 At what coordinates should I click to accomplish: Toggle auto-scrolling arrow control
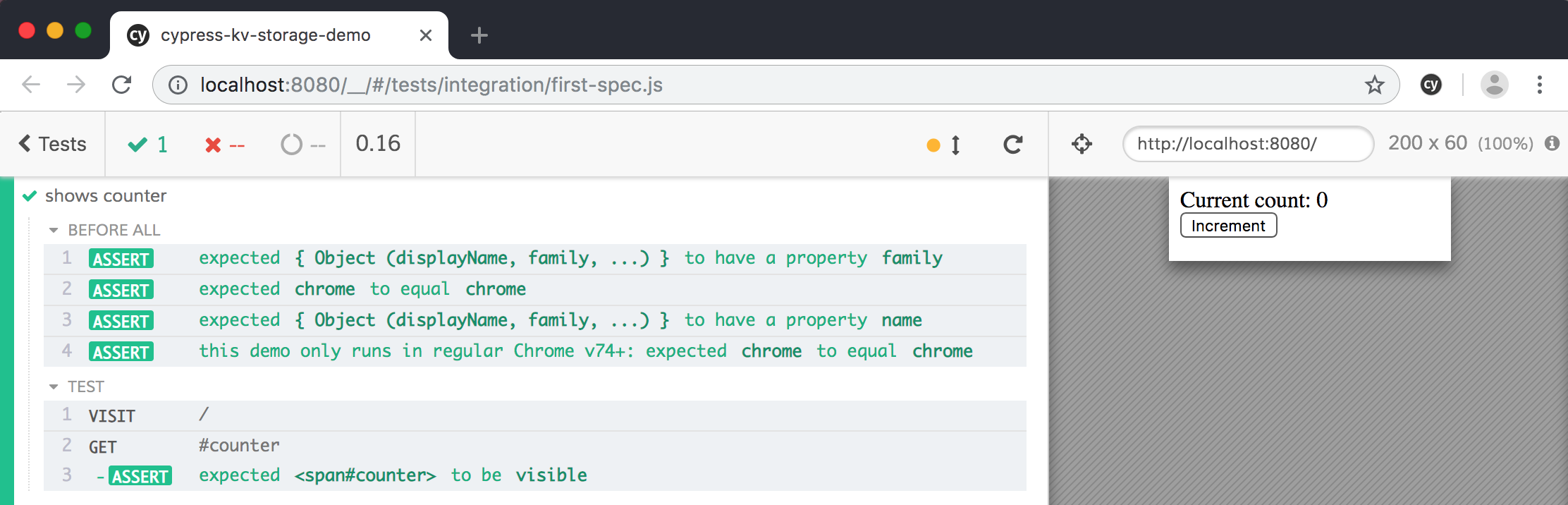955,145
